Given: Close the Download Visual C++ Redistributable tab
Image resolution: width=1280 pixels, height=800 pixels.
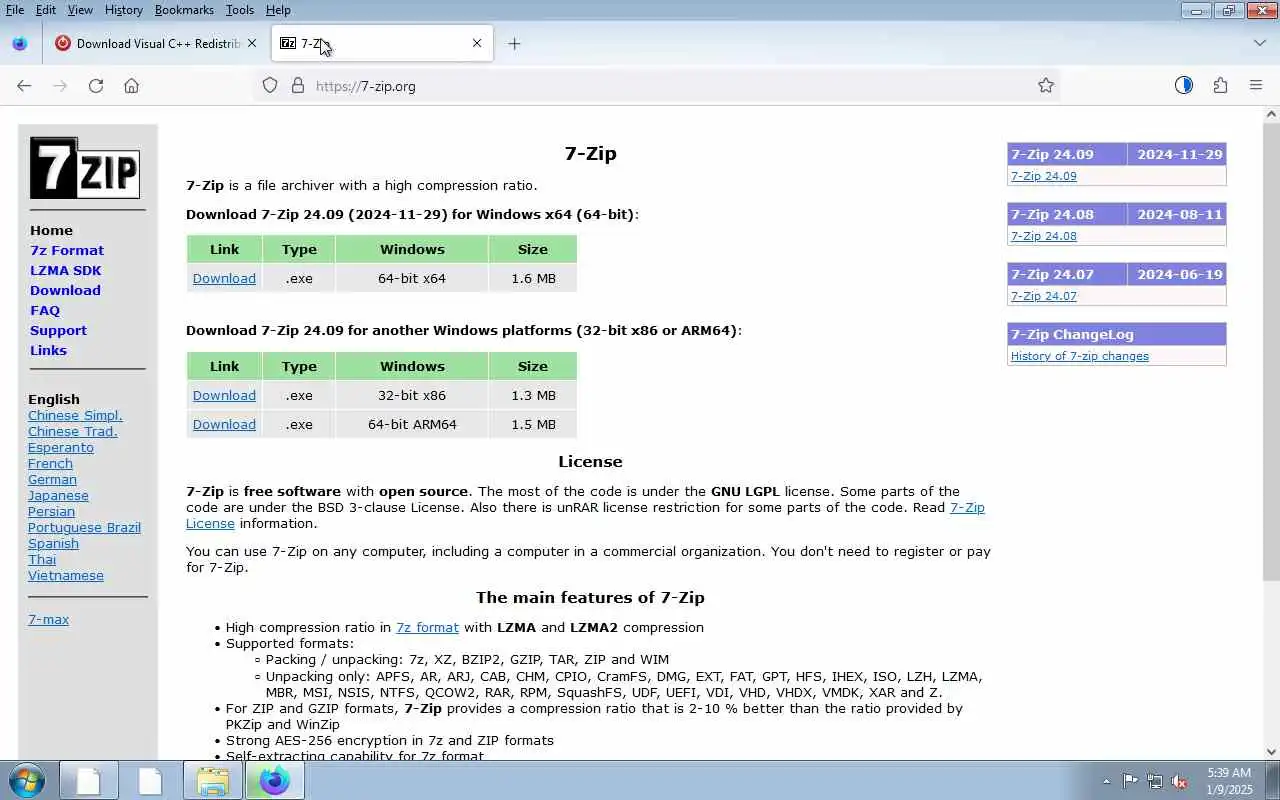Looking at the screenshot, I should pos(252,43).
